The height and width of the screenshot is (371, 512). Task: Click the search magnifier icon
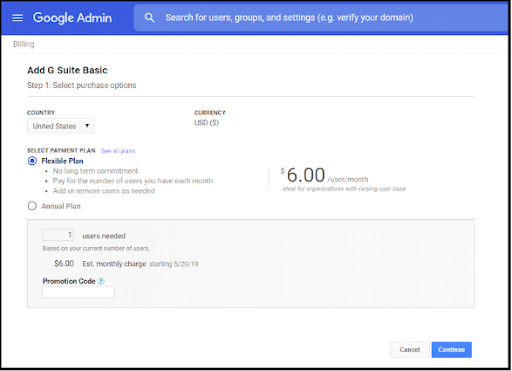pos(150,18)
